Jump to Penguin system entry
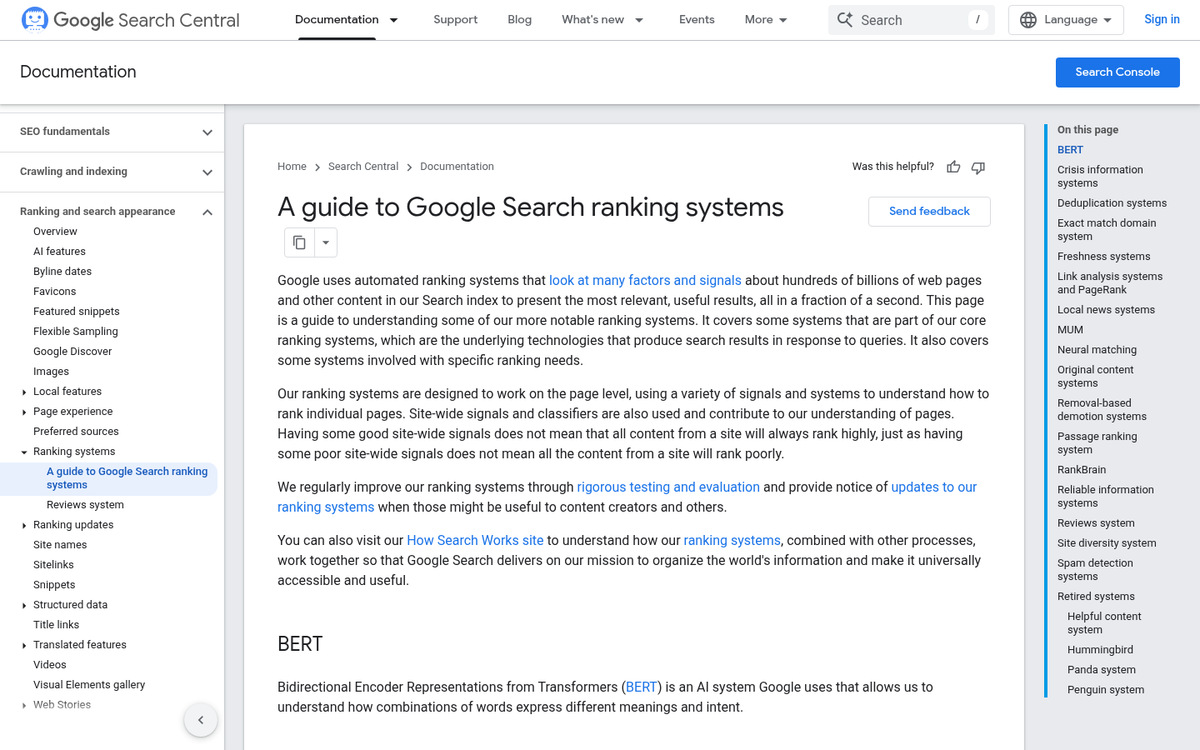This screenshot has width=1200, height=750. (x=1106, y=690)
